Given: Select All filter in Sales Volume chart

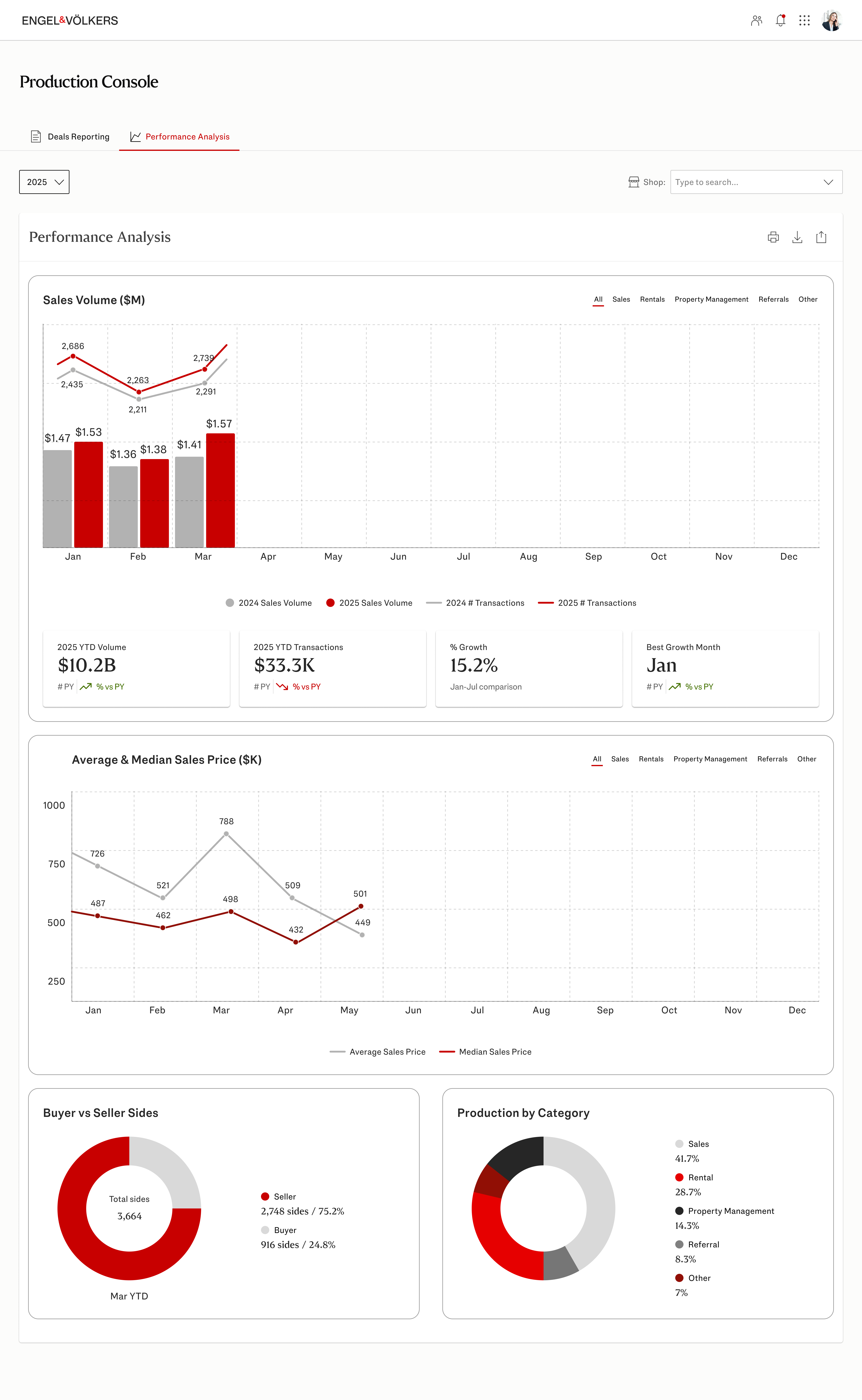Looking at the screenshot, I should click(598, 299).
